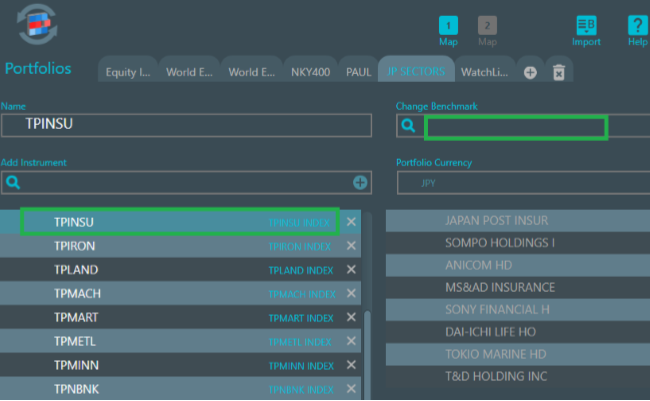Remove TPMINN instrument with X
The height and width of the screenshot is (401, 650).
pos(351,365)
